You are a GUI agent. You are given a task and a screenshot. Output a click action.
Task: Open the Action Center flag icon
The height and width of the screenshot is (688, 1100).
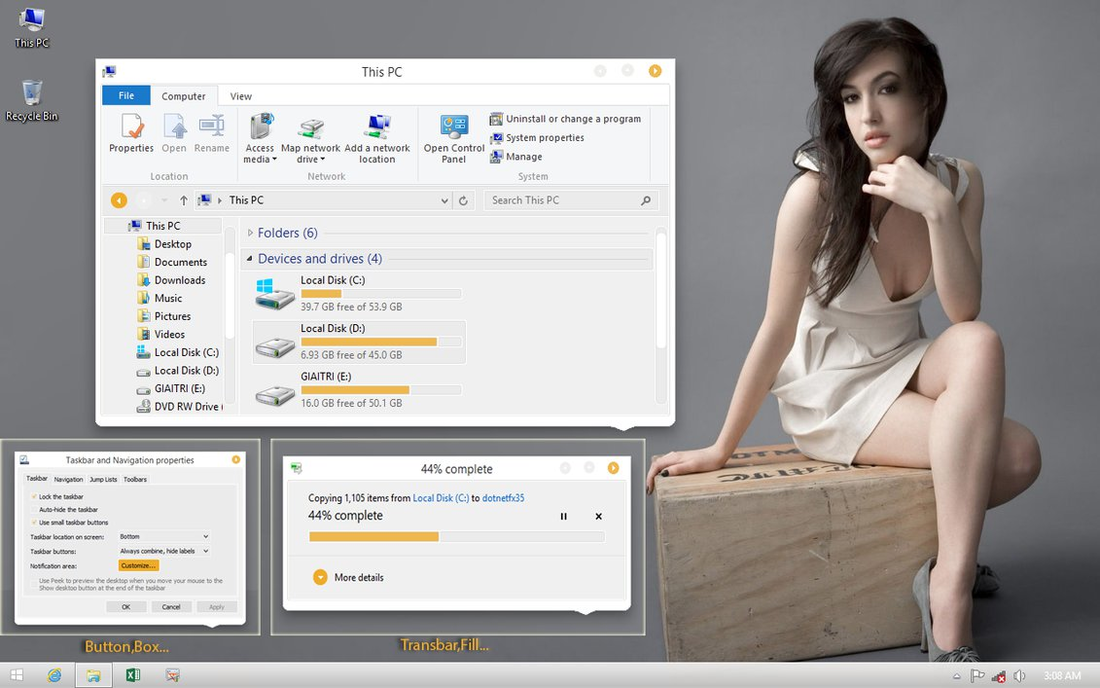977,676
